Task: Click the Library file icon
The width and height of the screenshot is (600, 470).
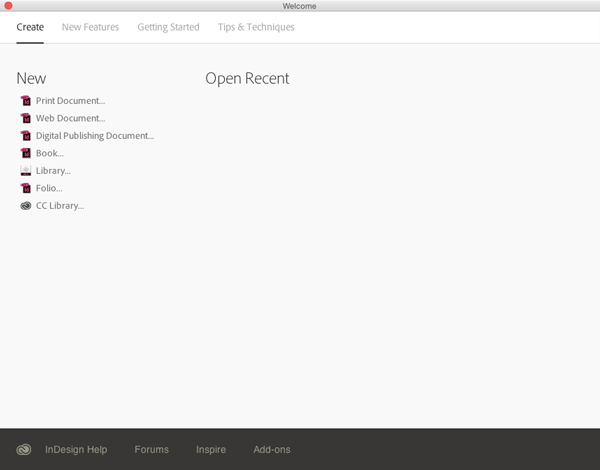Action: [x=26, y=171]
